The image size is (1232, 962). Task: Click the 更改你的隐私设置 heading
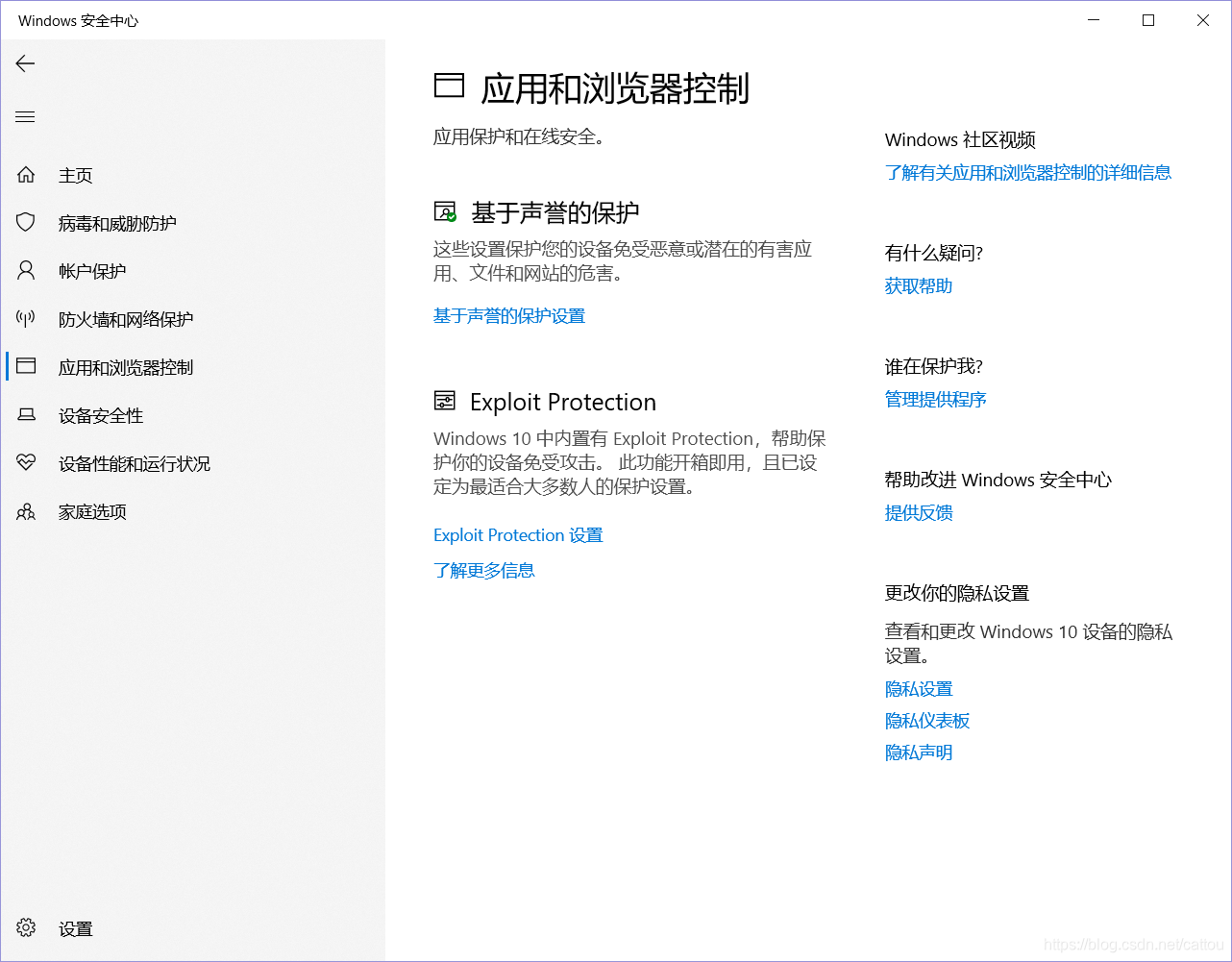pos(957,594)
